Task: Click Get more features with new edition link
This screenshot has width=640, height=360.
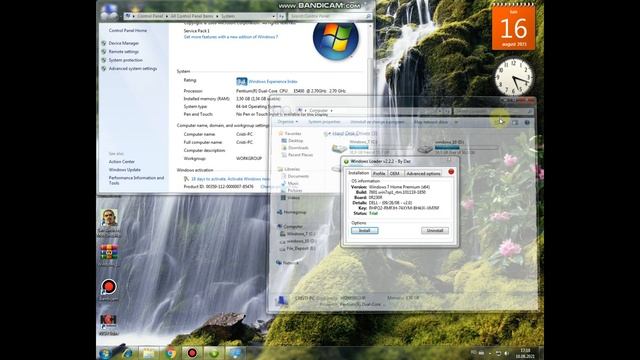Action: 231,37
